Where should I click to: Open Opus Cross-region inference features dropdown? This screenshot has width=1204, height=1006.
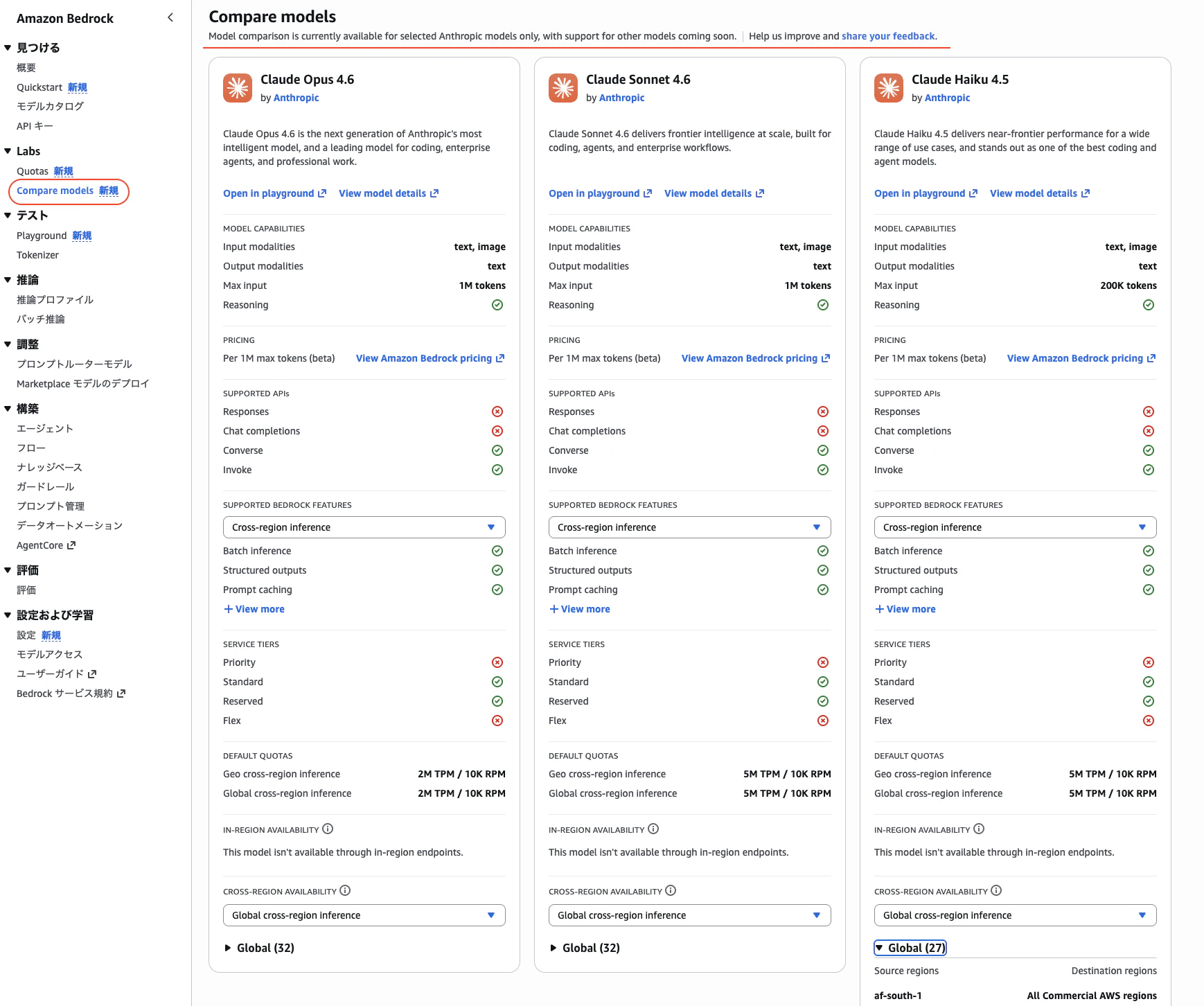[x=364, y=527]
